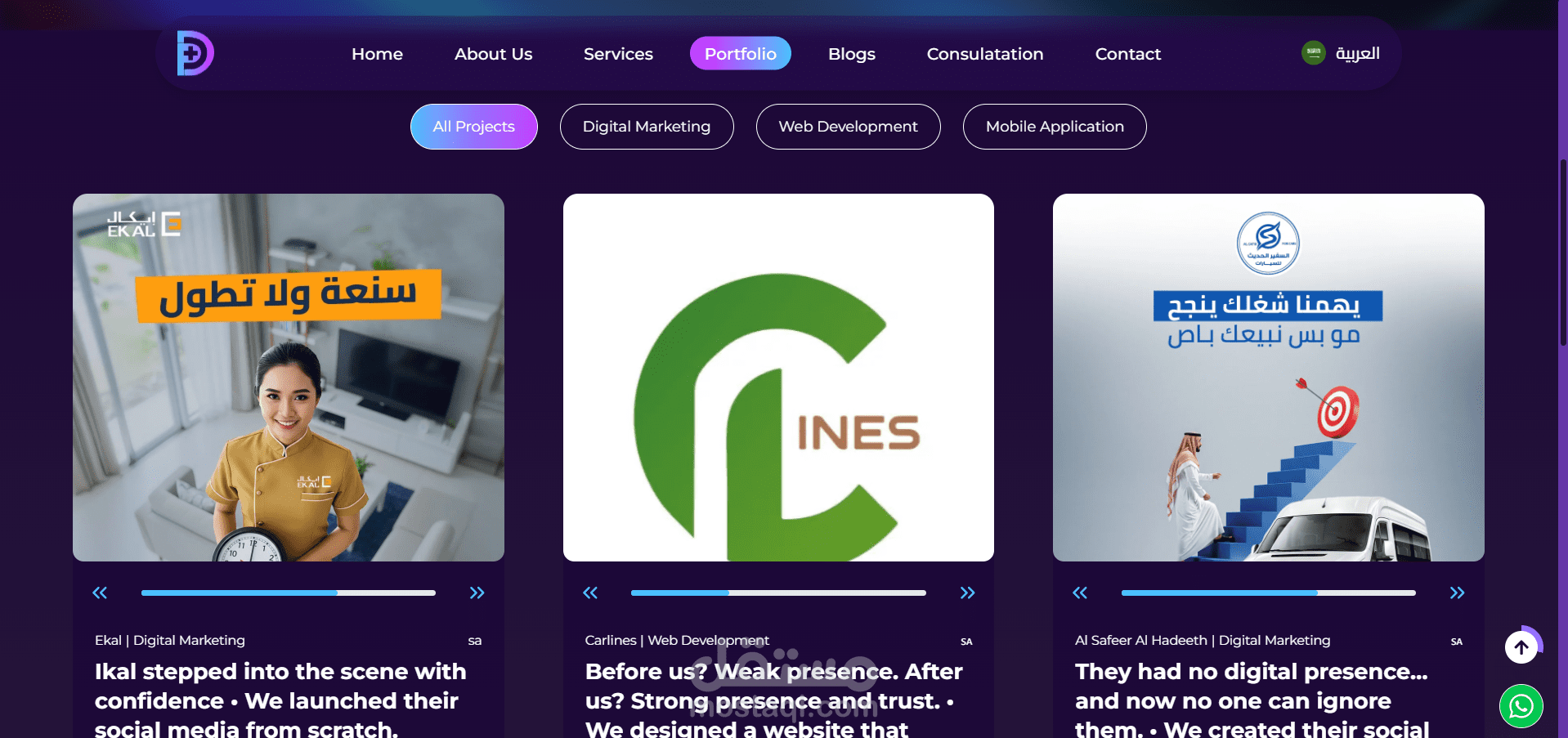The image size is (1568, 738).
Task: Click the purple D logo icon
Action: click(x=195, y=53)
